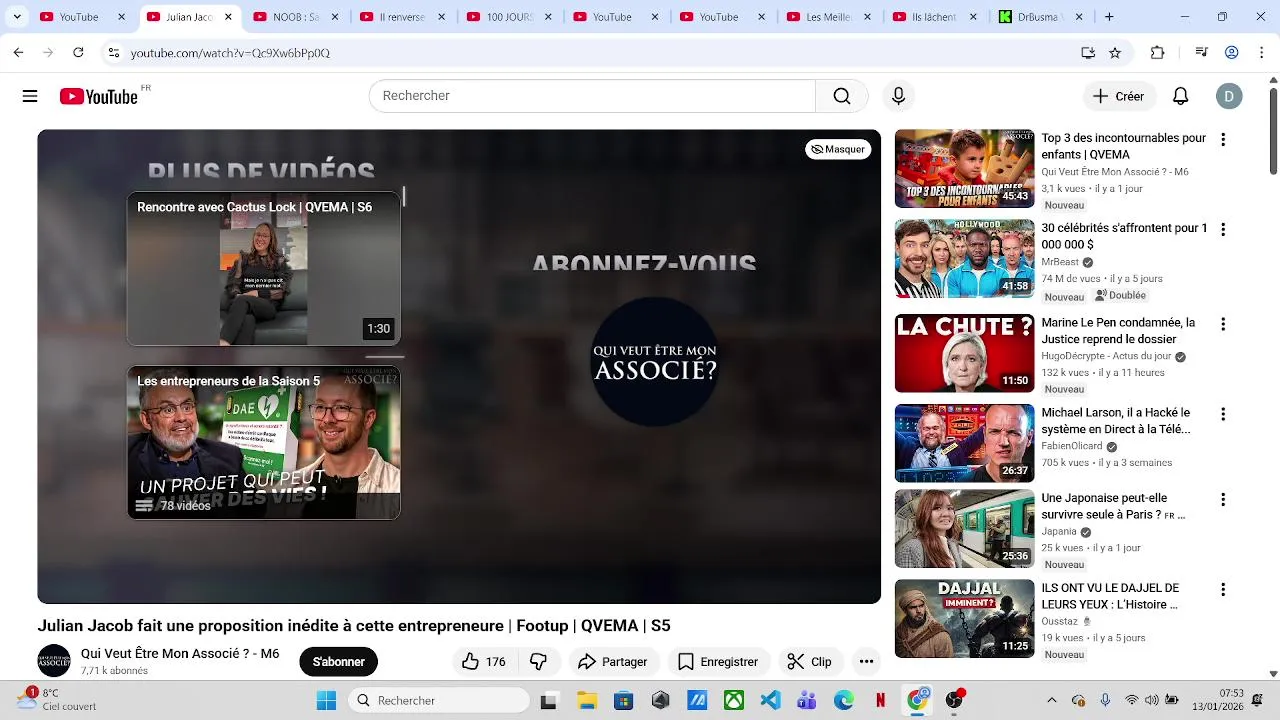Launch Netflix from the taskbar
Viewport: 1280px width, 720px height.
point(881,700)
